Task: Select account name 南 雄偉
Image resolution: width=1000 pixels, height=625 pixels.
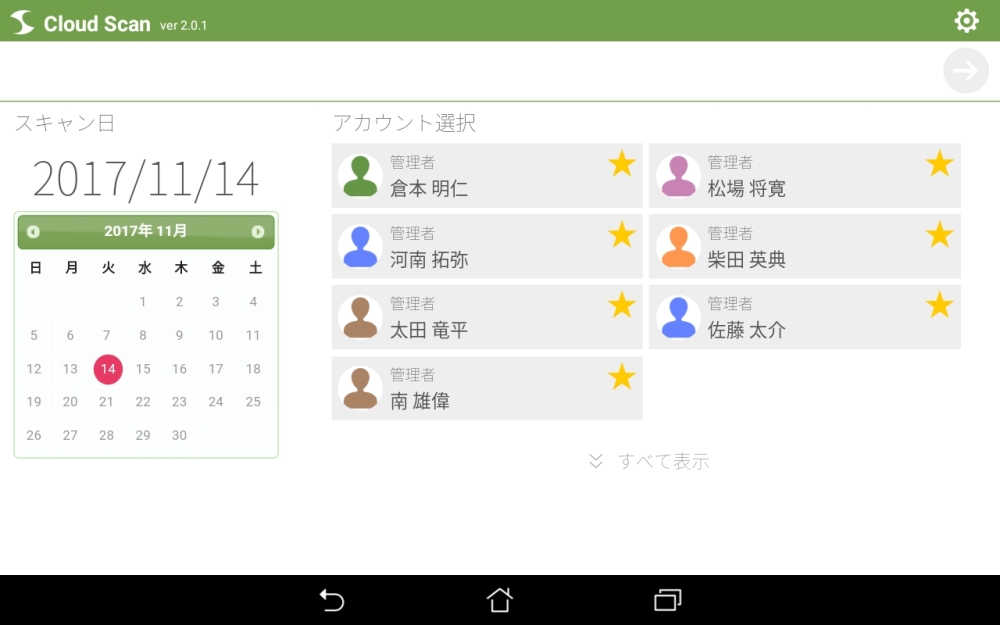Action: 420,401
